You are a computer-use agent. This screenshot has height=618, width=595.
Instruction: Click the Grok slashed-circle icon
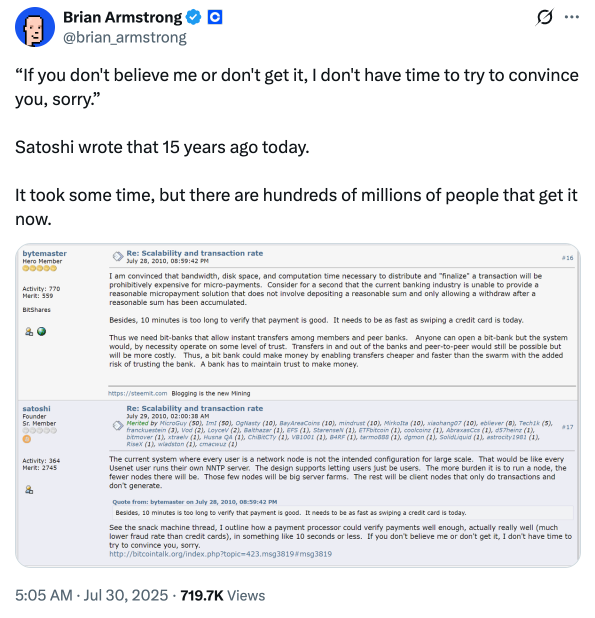click(x=545, y=17)
